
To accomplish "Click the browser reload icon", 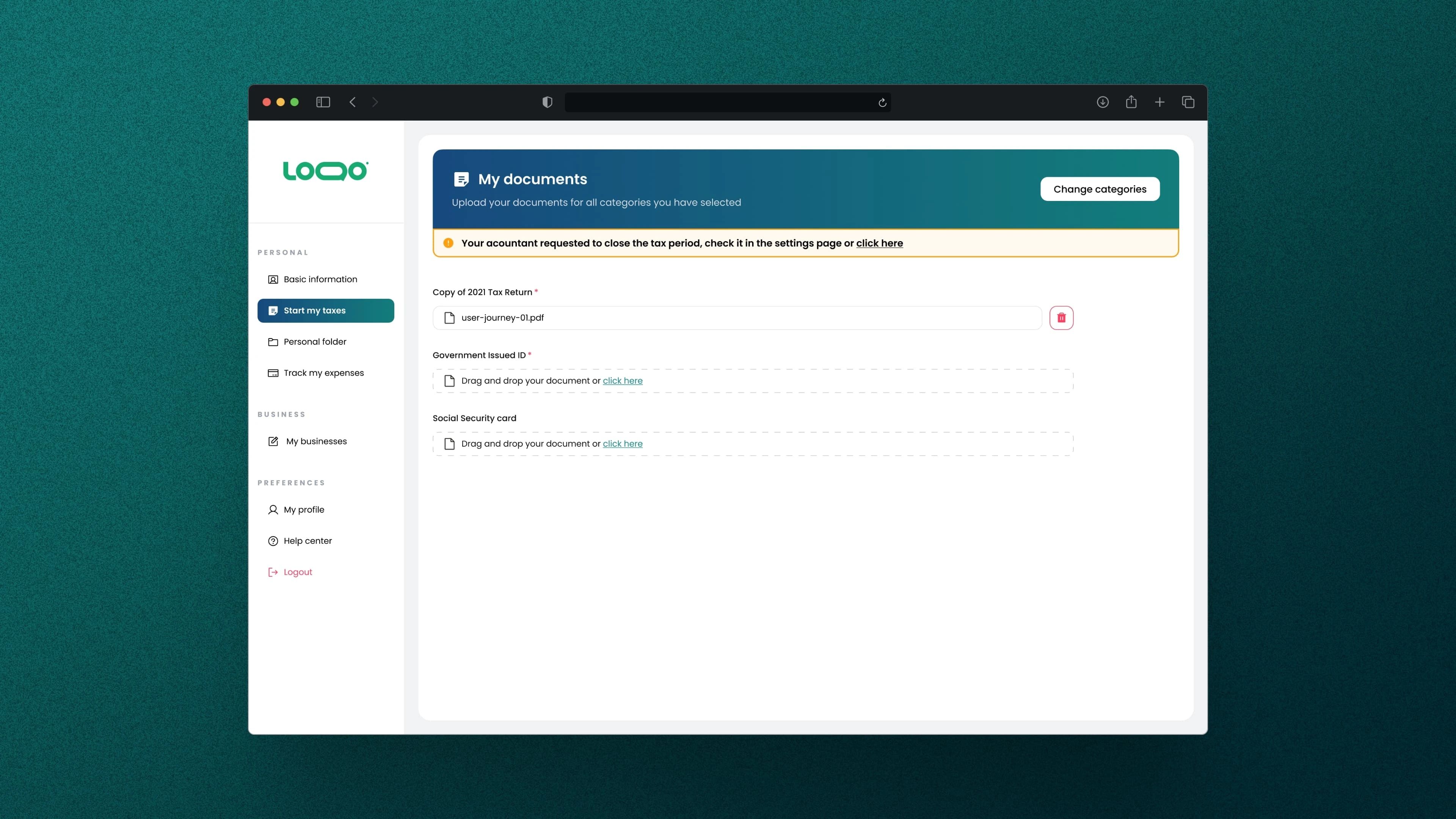I will [x=882, y=102].
